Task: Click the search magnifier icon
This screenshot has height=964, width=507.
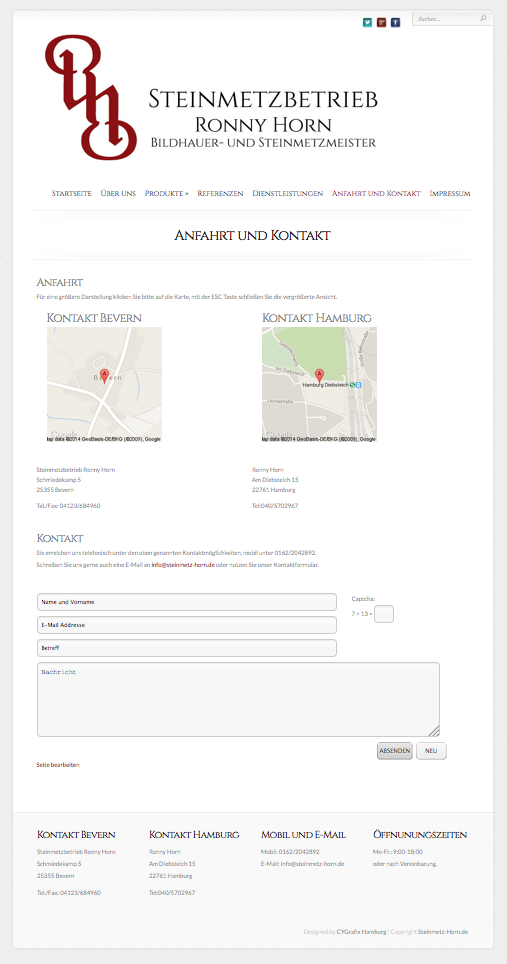Action: click(484, 18)
